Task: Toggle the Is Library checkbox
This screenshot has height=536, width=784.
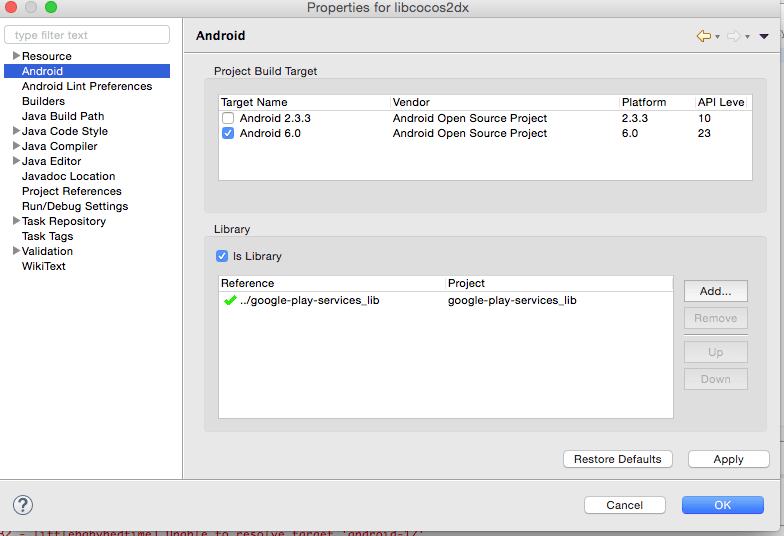Action: pos(222,256)
